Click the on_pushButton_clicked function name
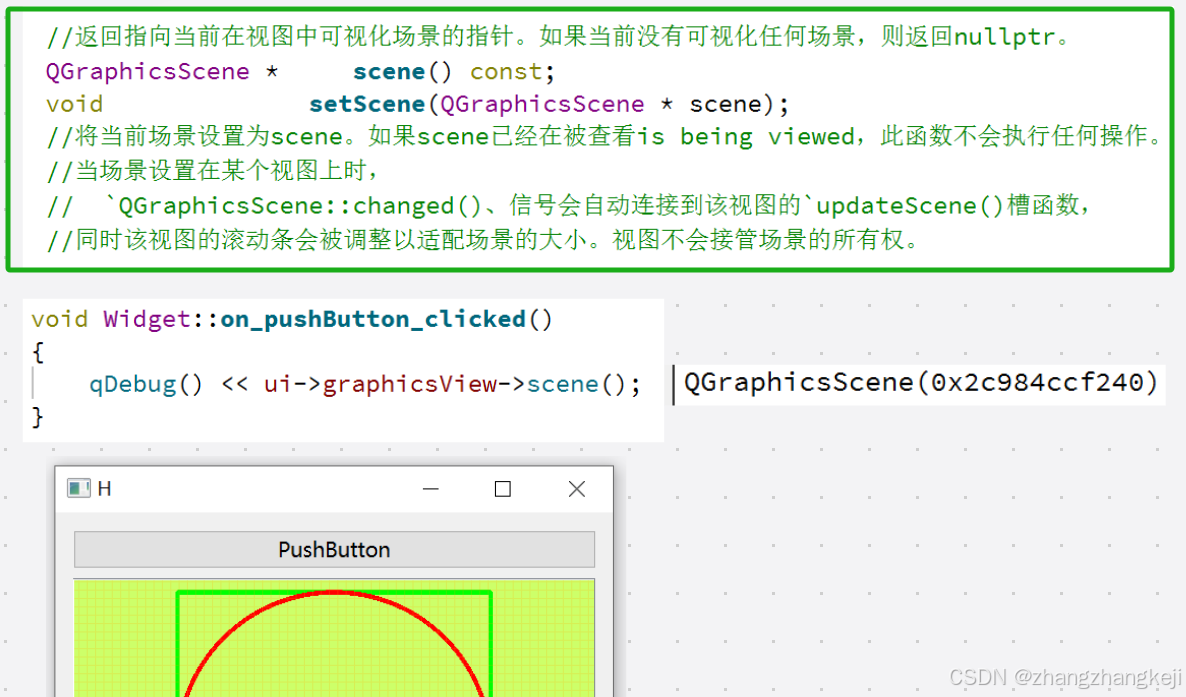This screenshot has width=1186, height=697. (373, 319)
